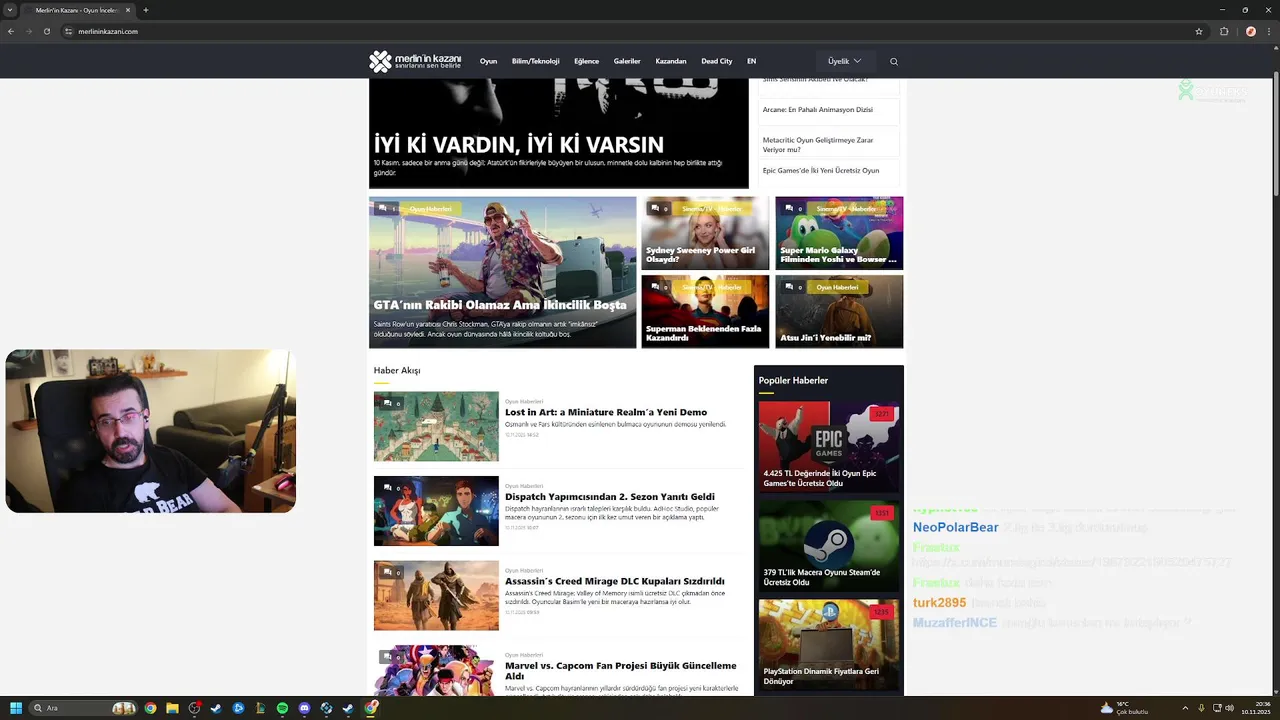
Task: Open the Dead City menu item
Action: point(717,61)
